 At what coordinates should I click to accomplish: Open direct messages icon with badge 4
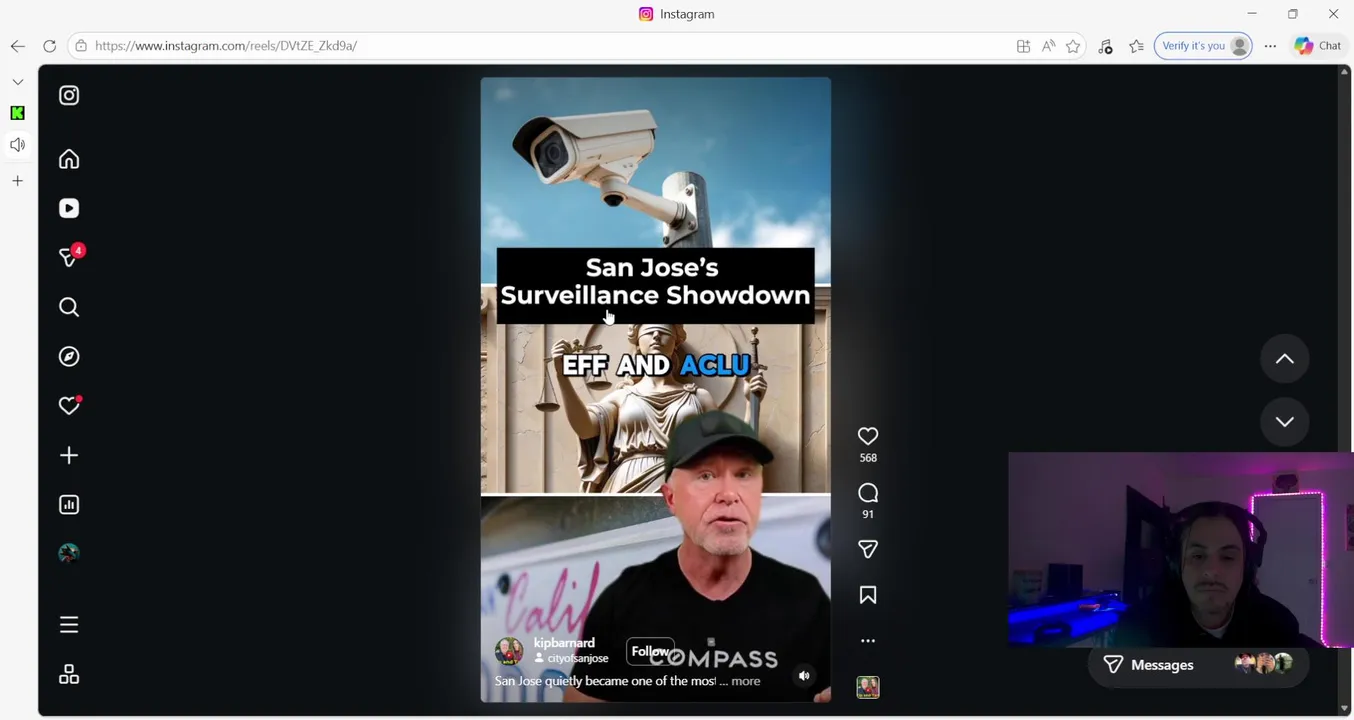click(69, 257)
